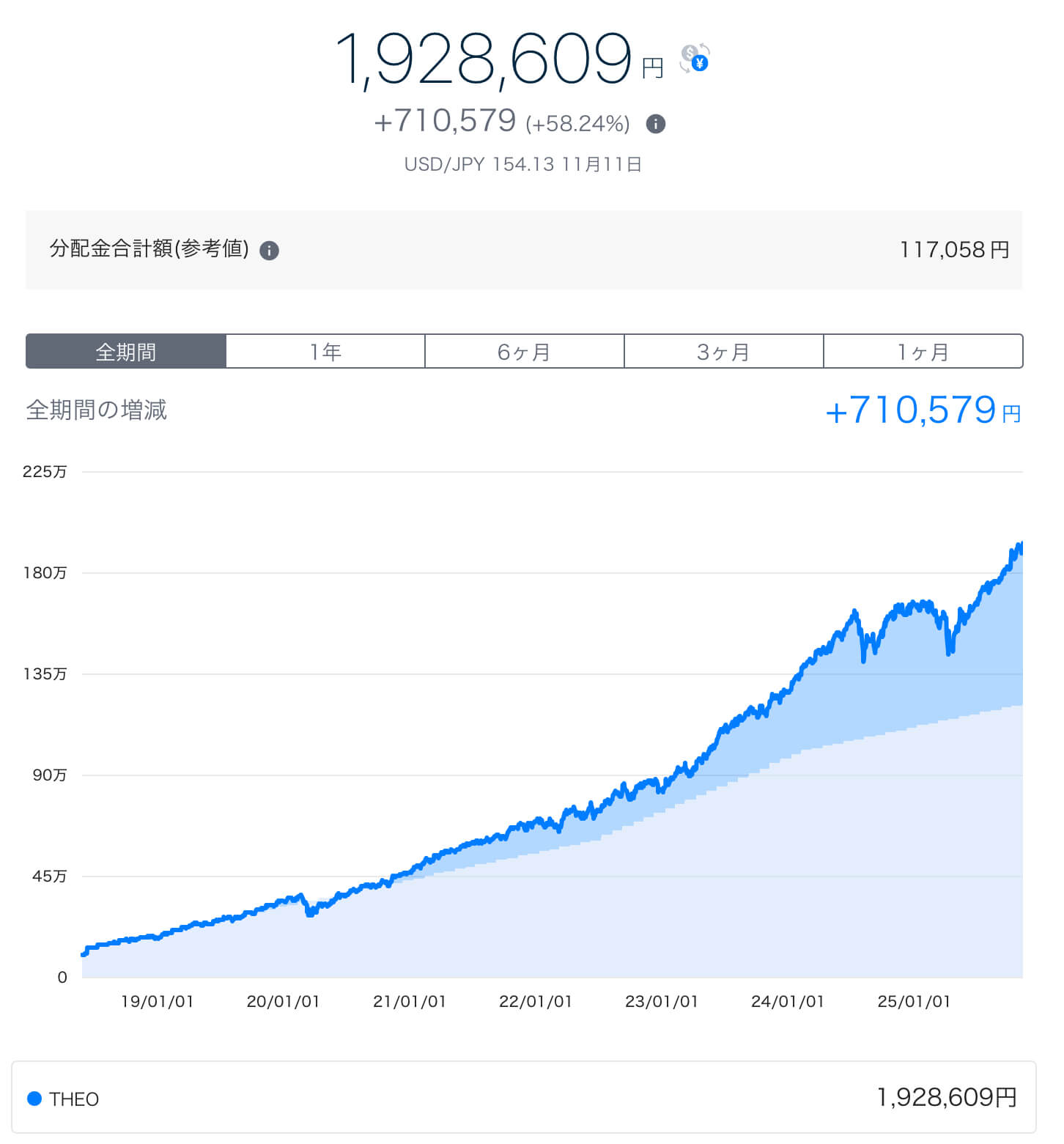Click the blue THEO legend dot
The height and width of the screenshot is (1144, 1064).
pyautogui.click(x=34, y=1098)
